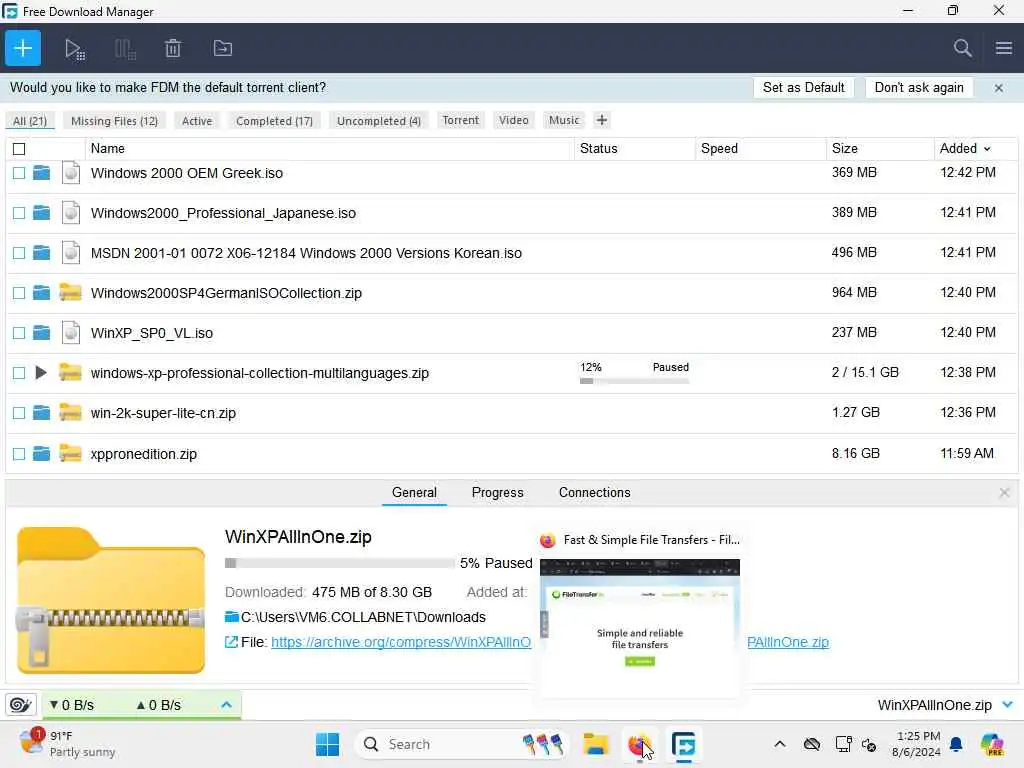Open folder of xppronedition.zip
Viewport: 1024px width, 768px height.
41,453
